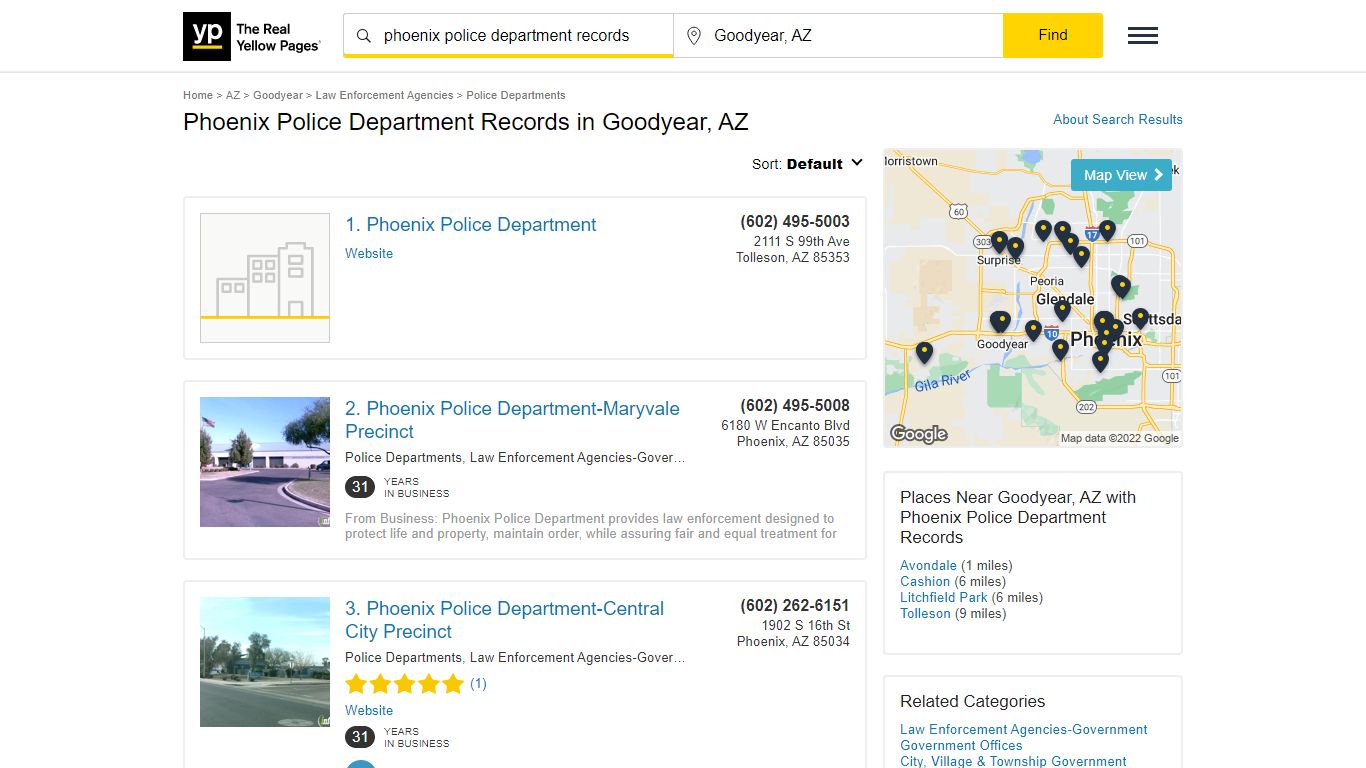Go to the Home breadcrumb
1366x768 pixels.
point(198,95)
